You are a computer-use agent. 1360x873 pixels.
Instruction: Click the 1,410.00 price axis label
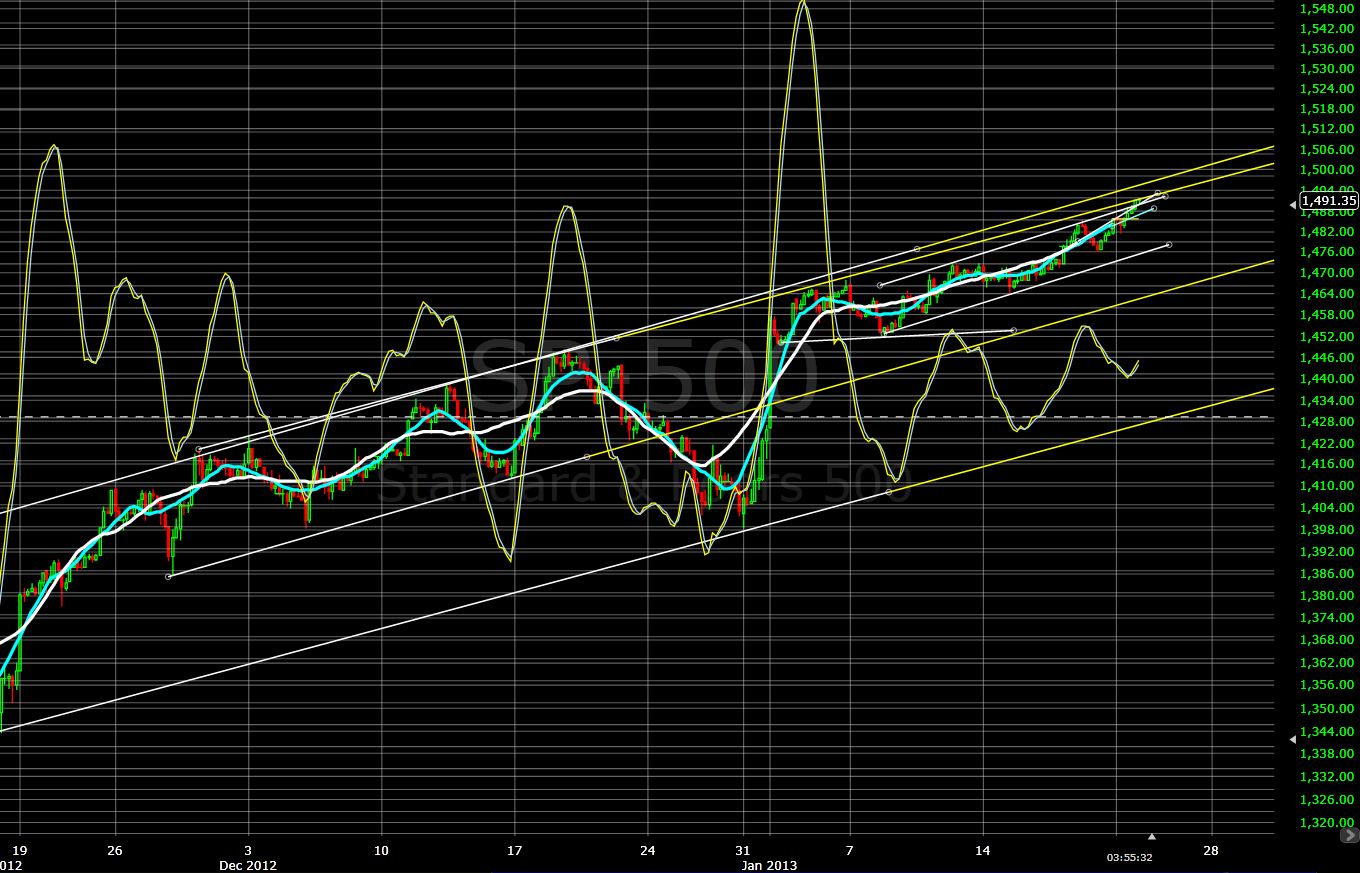pyautogui.click(x=1326, y=486)
